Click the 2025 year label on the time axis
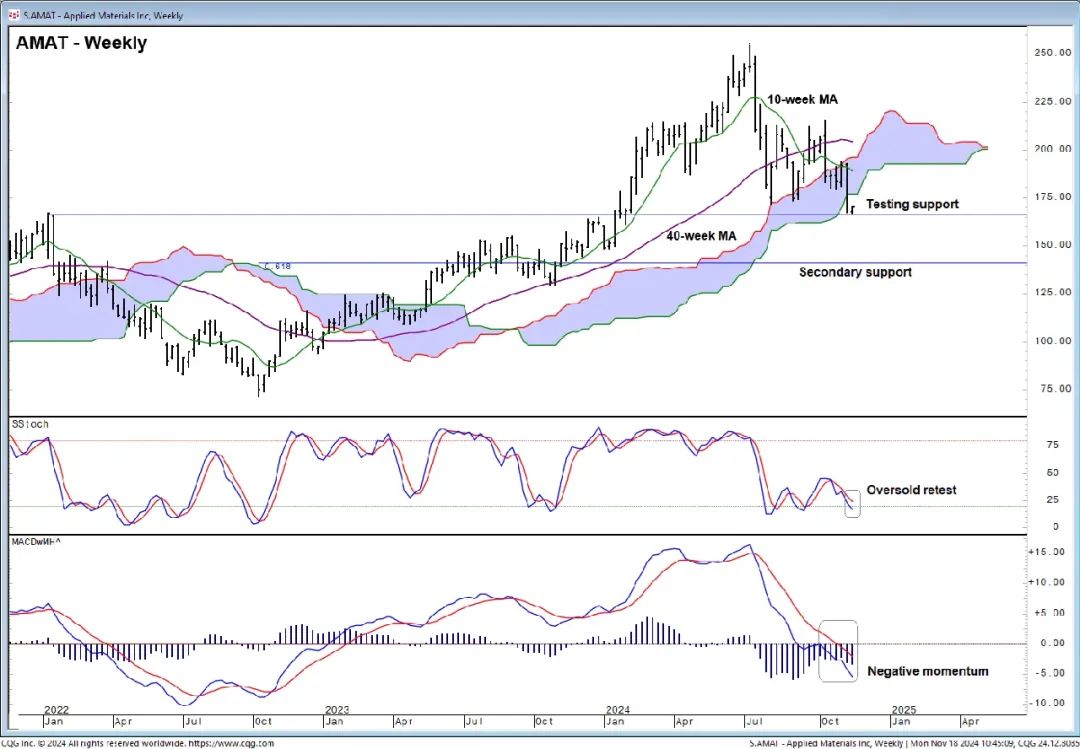The width and height of the screenshot is (1080, 749). click(x=903, y=710)
